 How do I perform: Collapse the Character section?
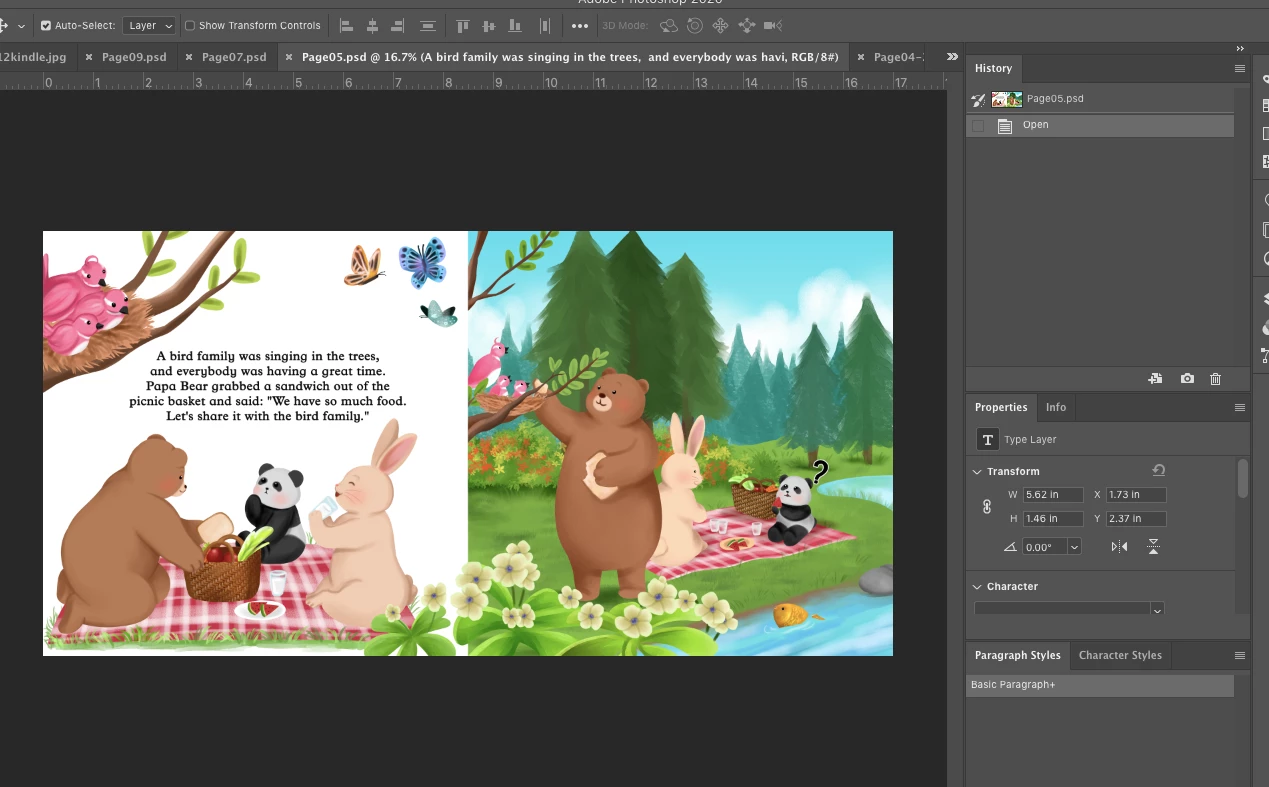(x=977, y=586)
